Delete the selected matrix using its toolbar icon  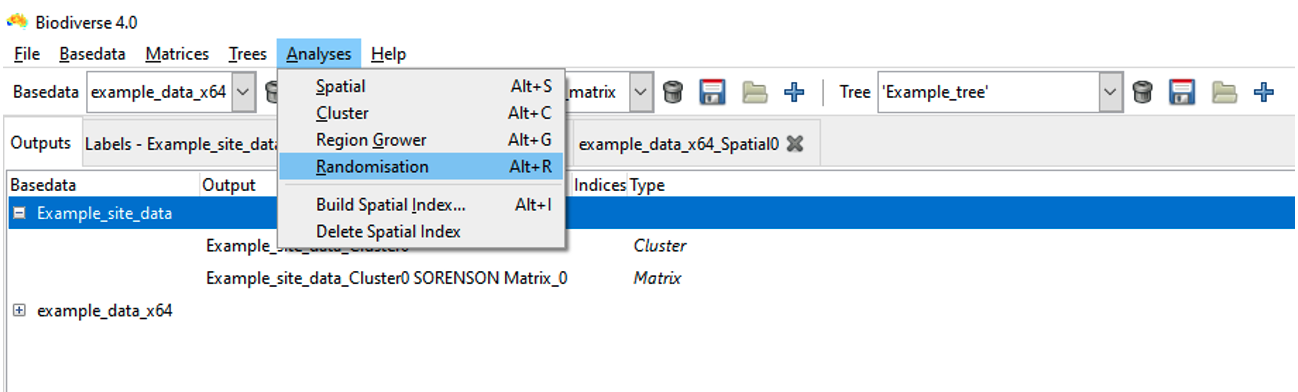point(673,92)
